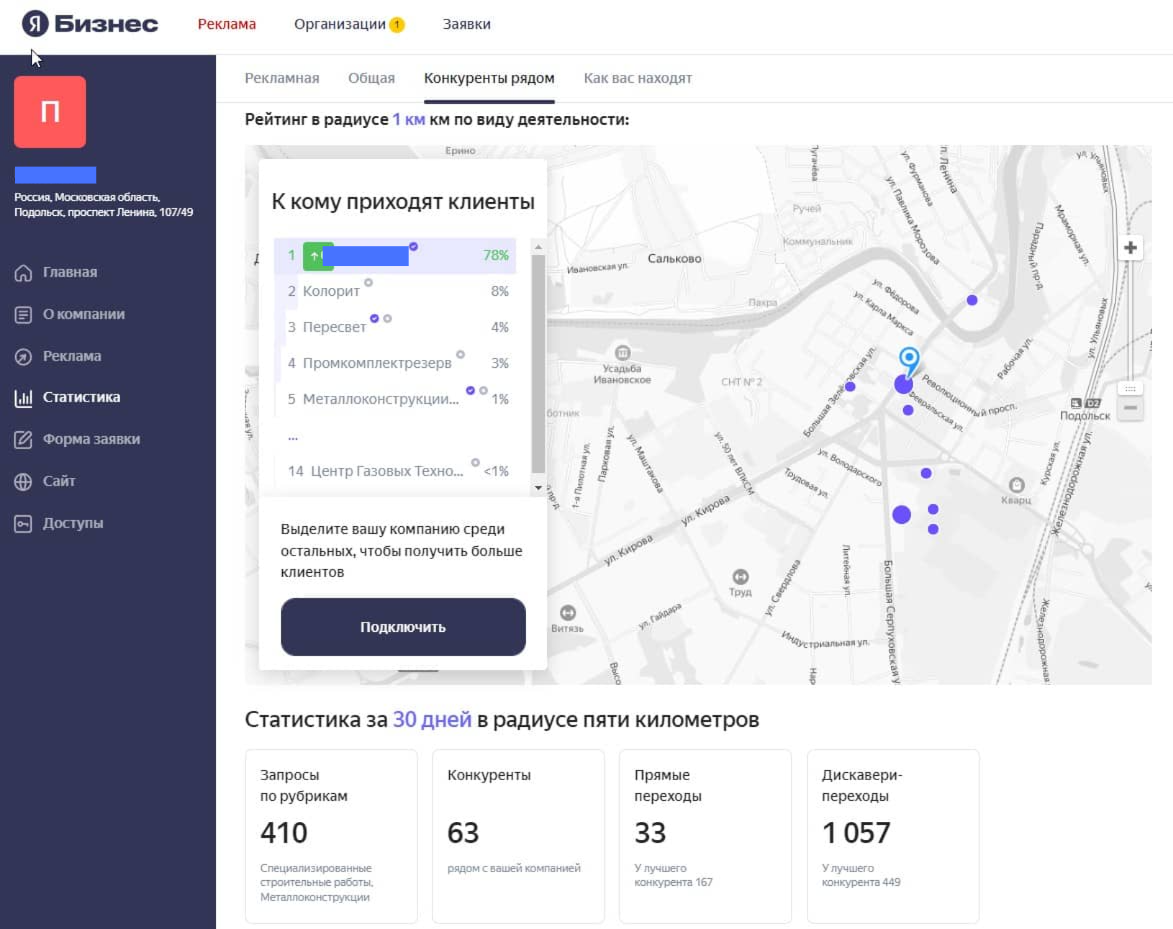The image size is (1173, 929).
Task: Change the 30 дней period selector
Action: [431, 720]
